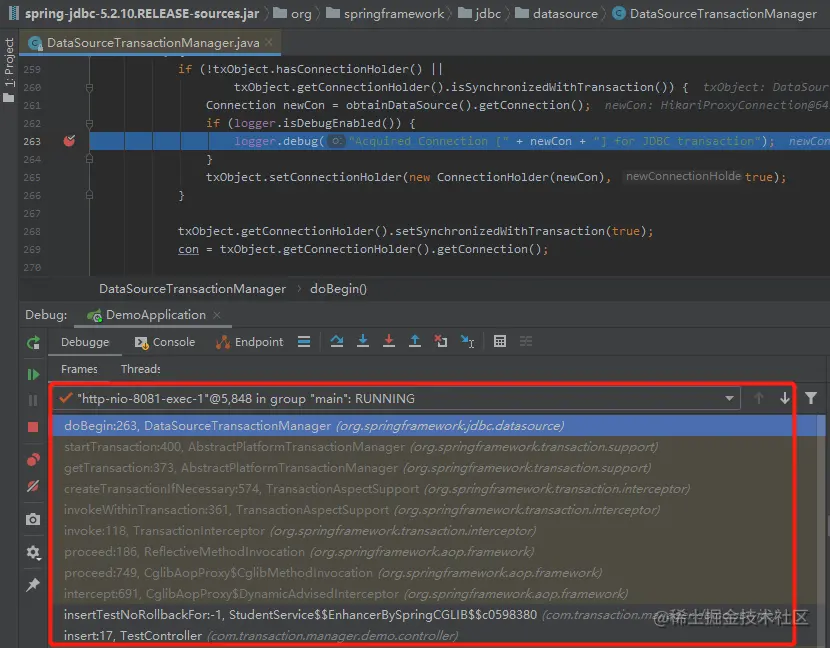The height and width of the screenshot is (648, 830).
Task: Drop the current frame
Action: tap(440, 341)
